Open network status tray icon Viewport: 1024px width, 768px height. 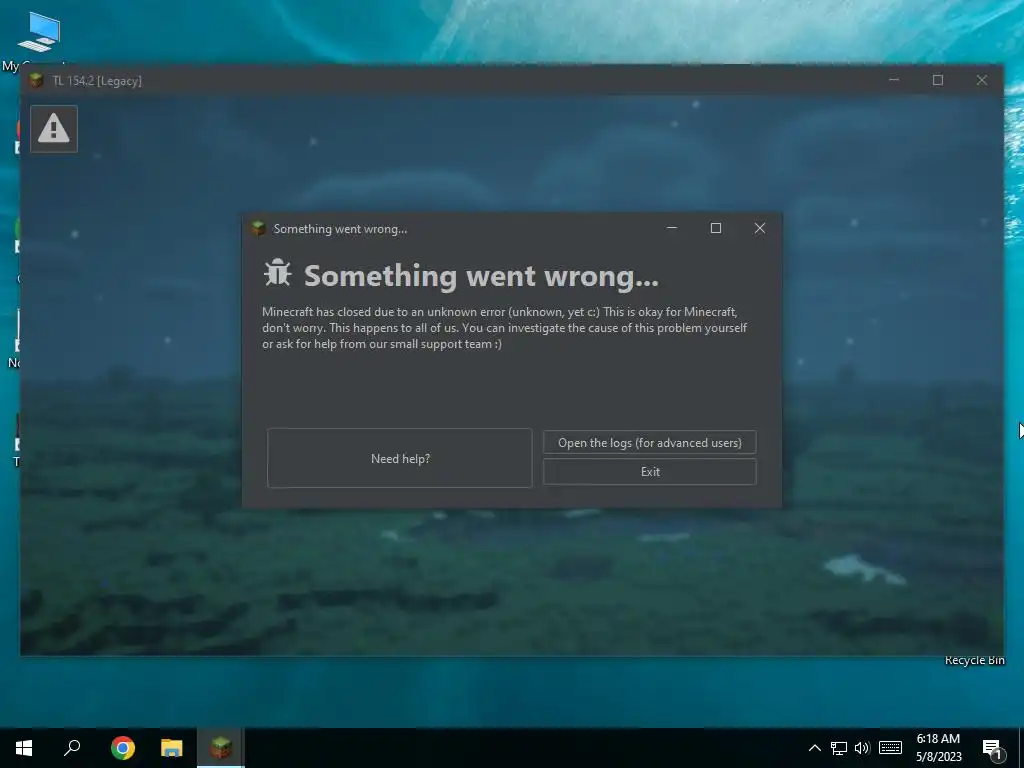[x=839, y=748]
